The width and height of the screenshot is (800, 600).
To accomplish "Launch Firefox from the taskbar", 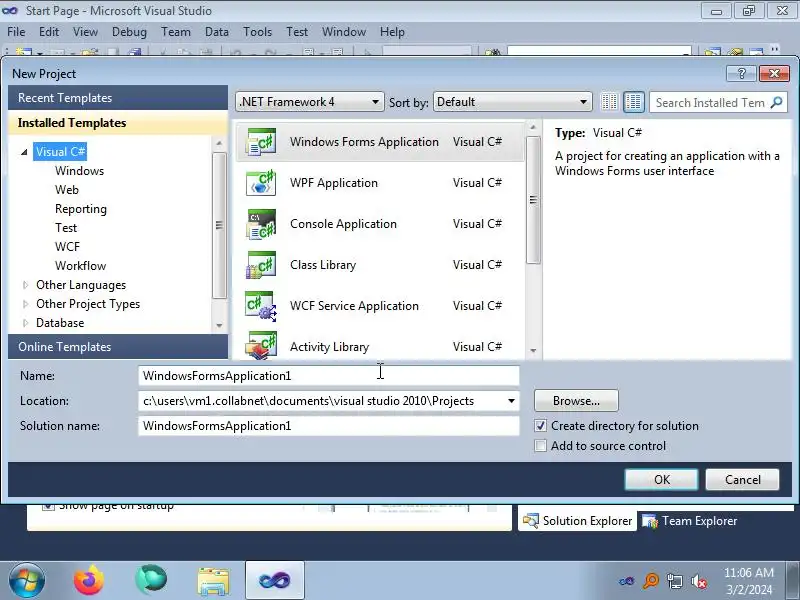I will pyautogui.click(x=89, y=580).
